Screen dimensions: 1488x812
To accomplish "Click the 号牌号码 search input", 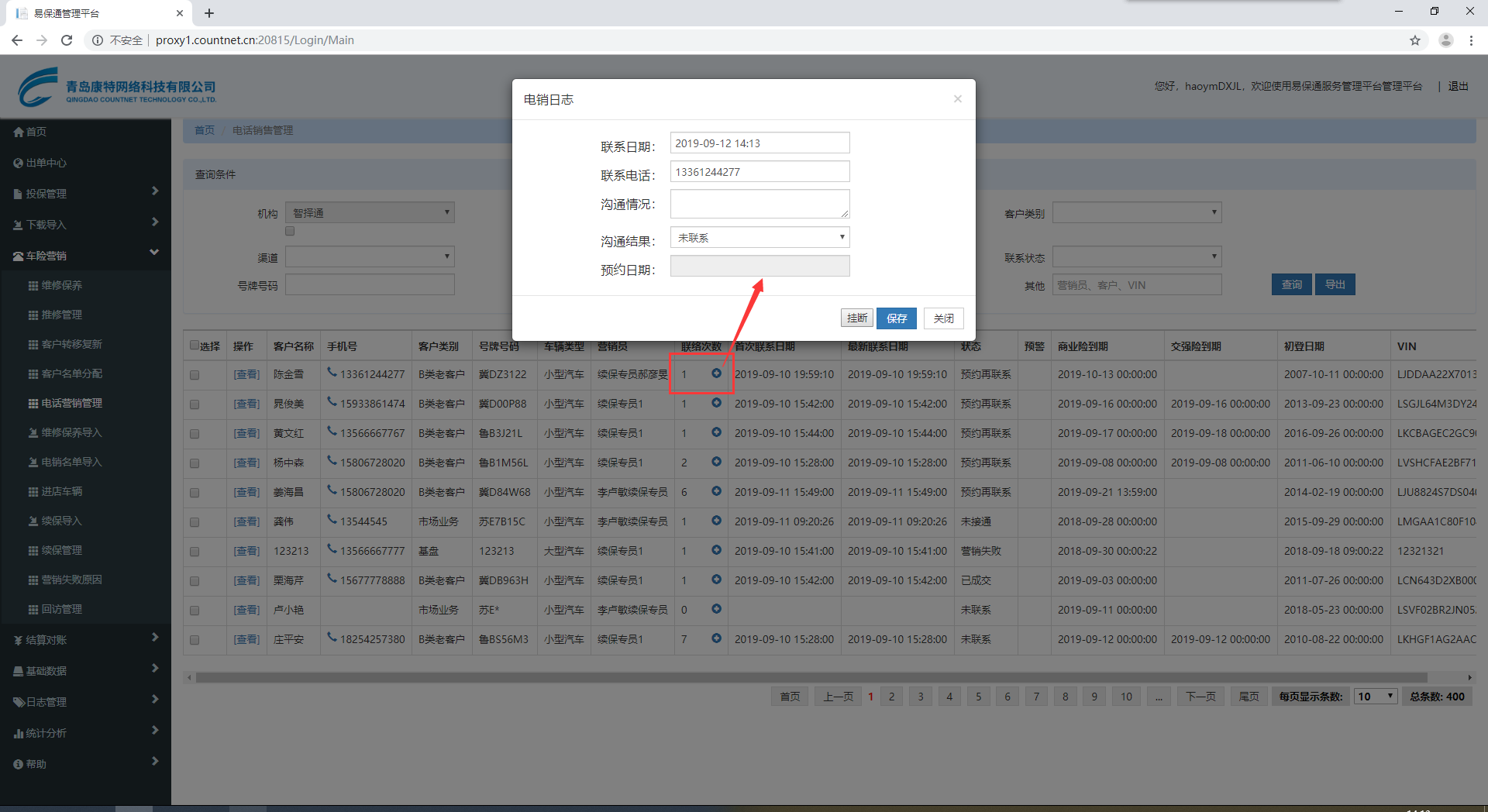I will pyautogui.click(x=370, y=285).
